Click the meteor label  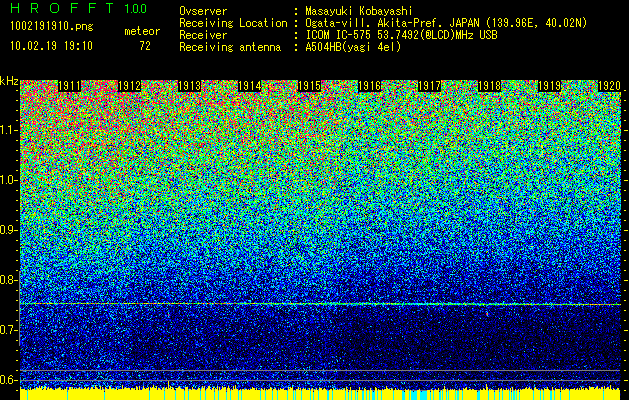142,31
